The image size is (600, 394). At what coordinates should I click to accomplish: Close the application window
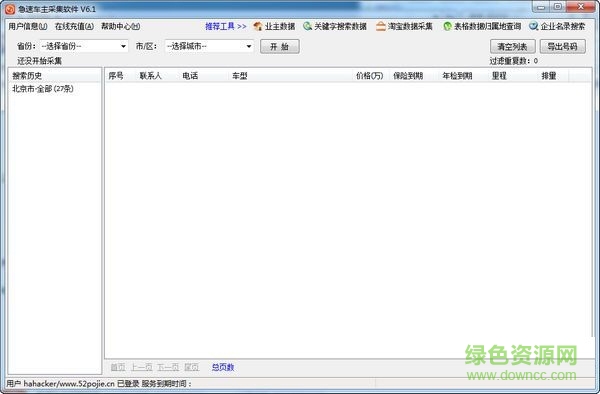[581, 7]
